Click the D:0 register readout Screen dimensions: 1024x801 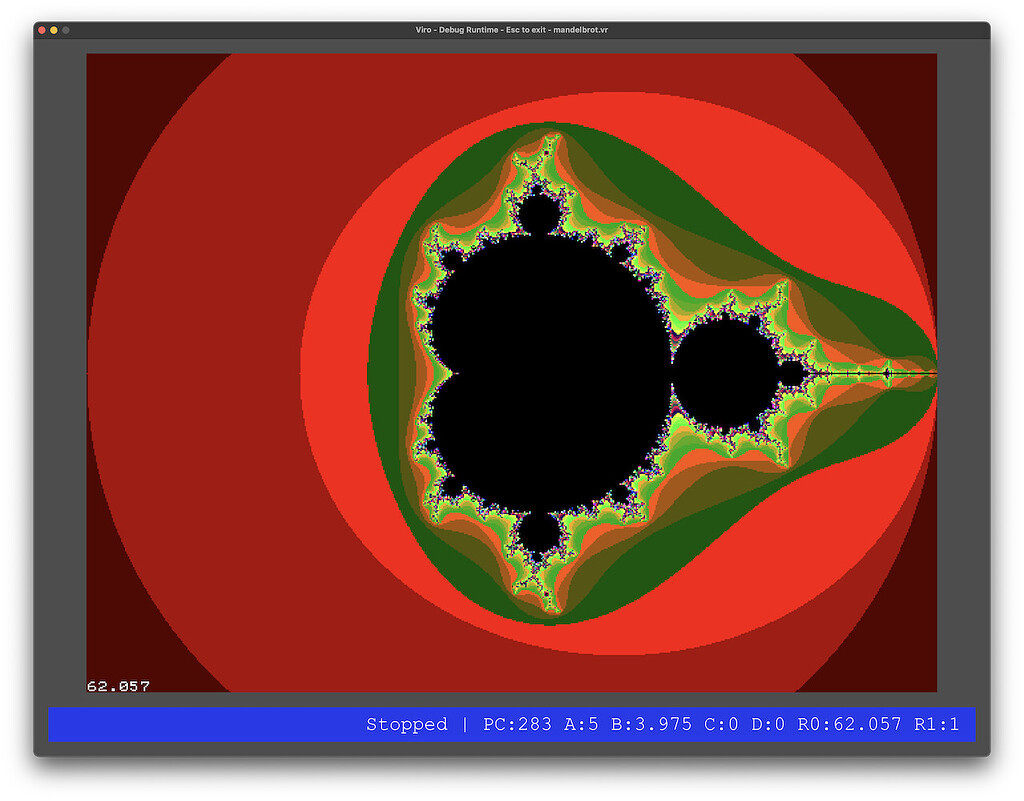(768, 724)
